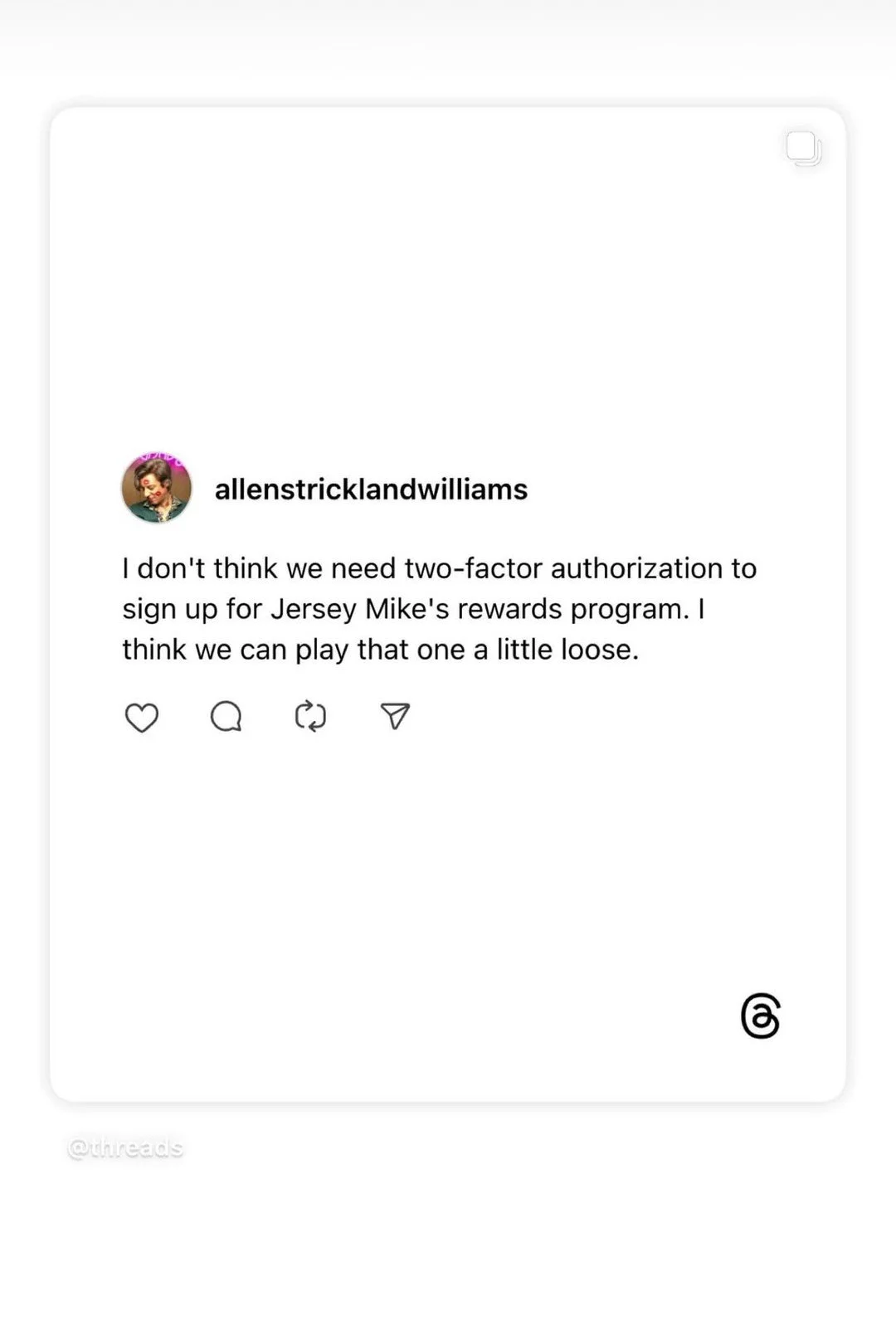Like the post with the heart icon
The height and width of the screenshot is (1335, 896).
(x=141, y=717)
